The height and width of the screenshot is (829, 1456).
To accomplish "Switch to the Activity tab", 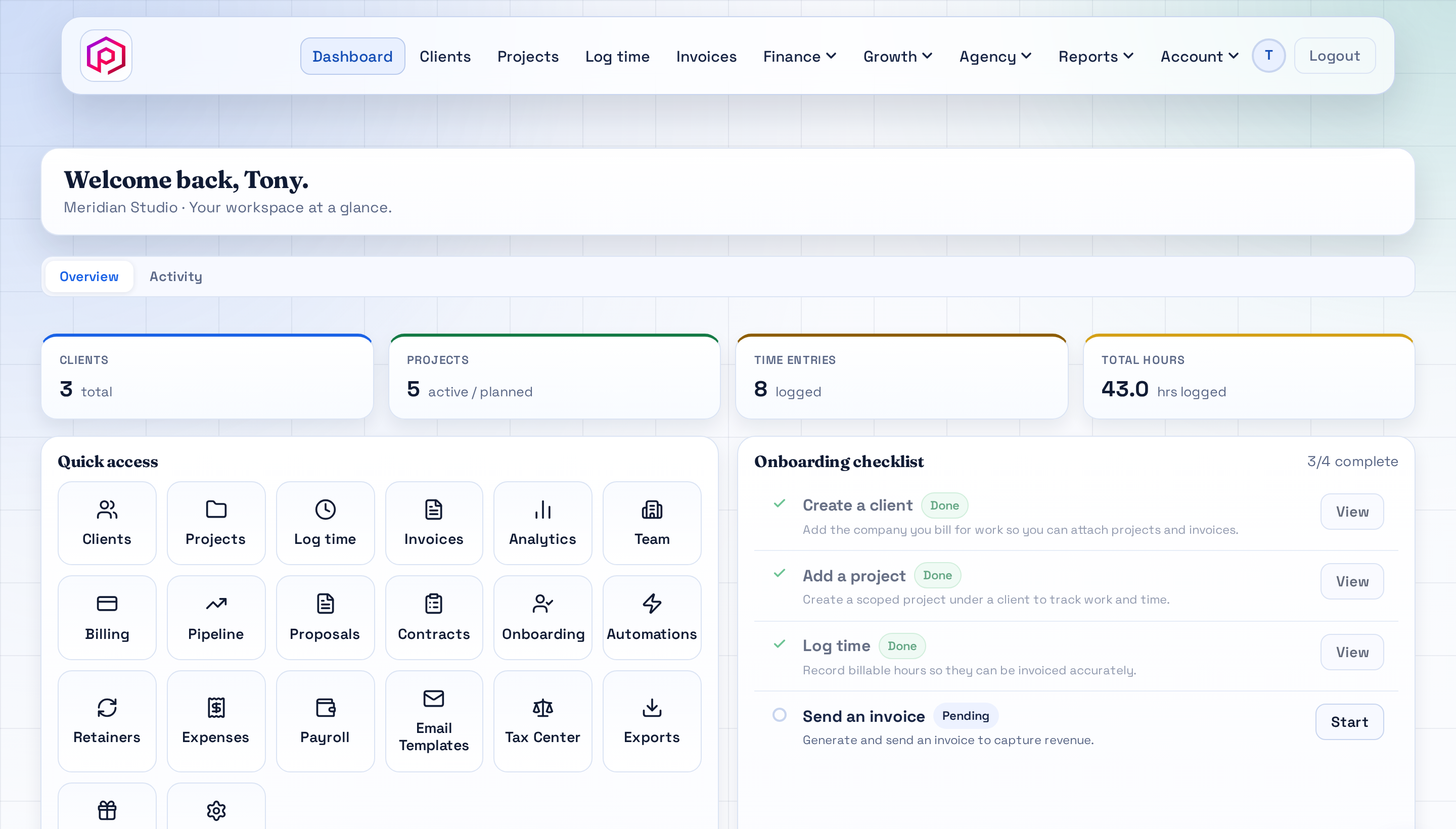I will point(175,277).
